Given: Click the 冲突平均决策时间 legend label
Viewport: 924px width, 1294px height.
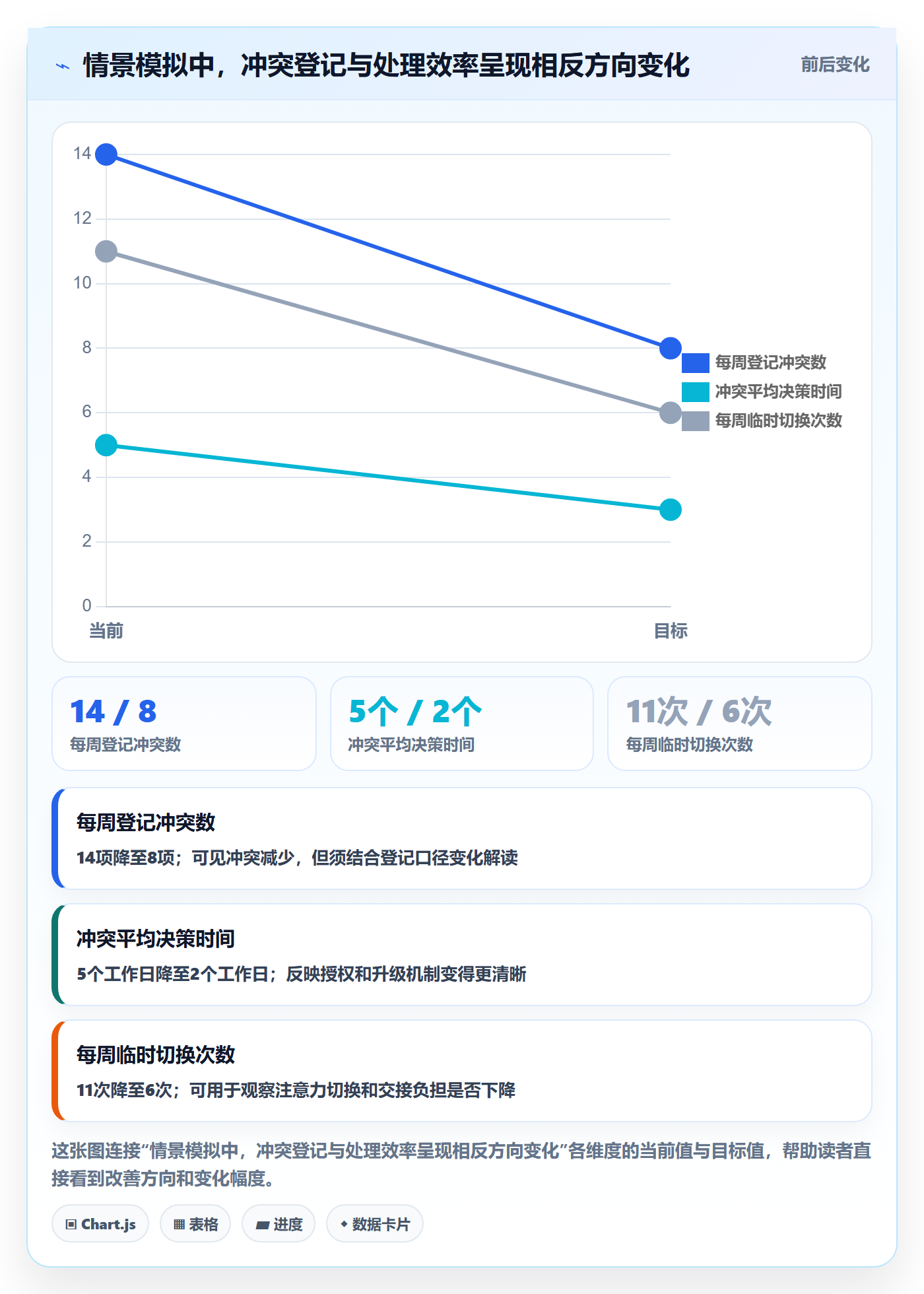Looking at the screenshot, I should 779,392.
